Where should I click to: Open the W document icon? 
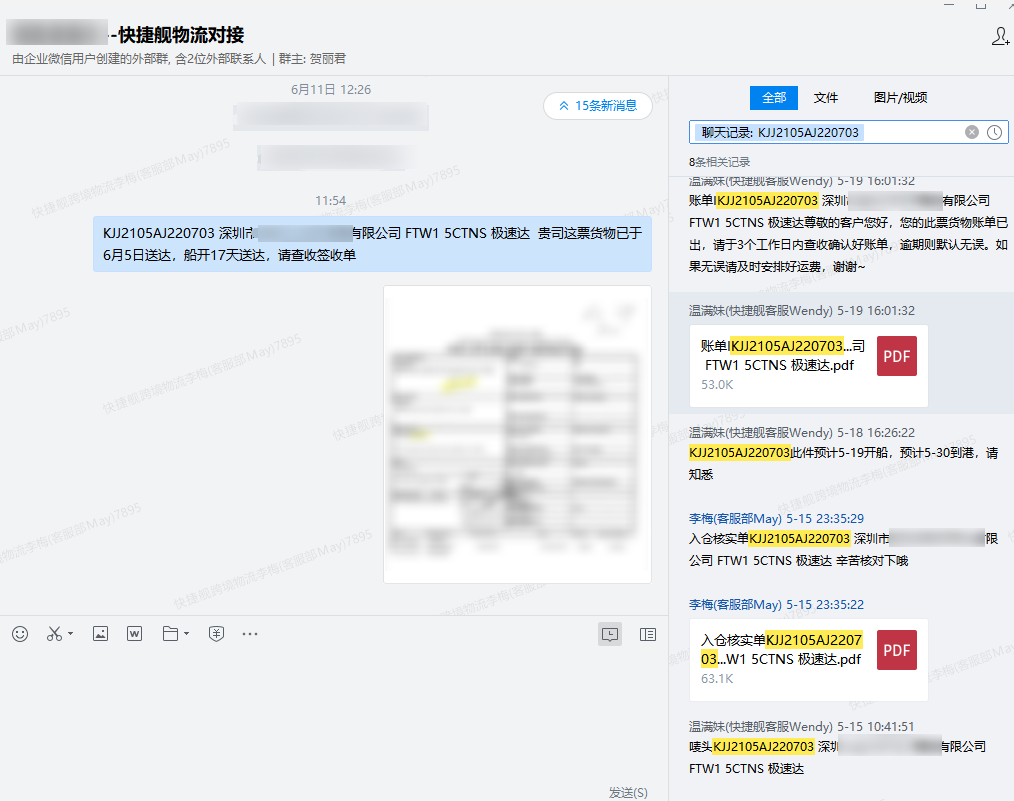pos(135,634)
